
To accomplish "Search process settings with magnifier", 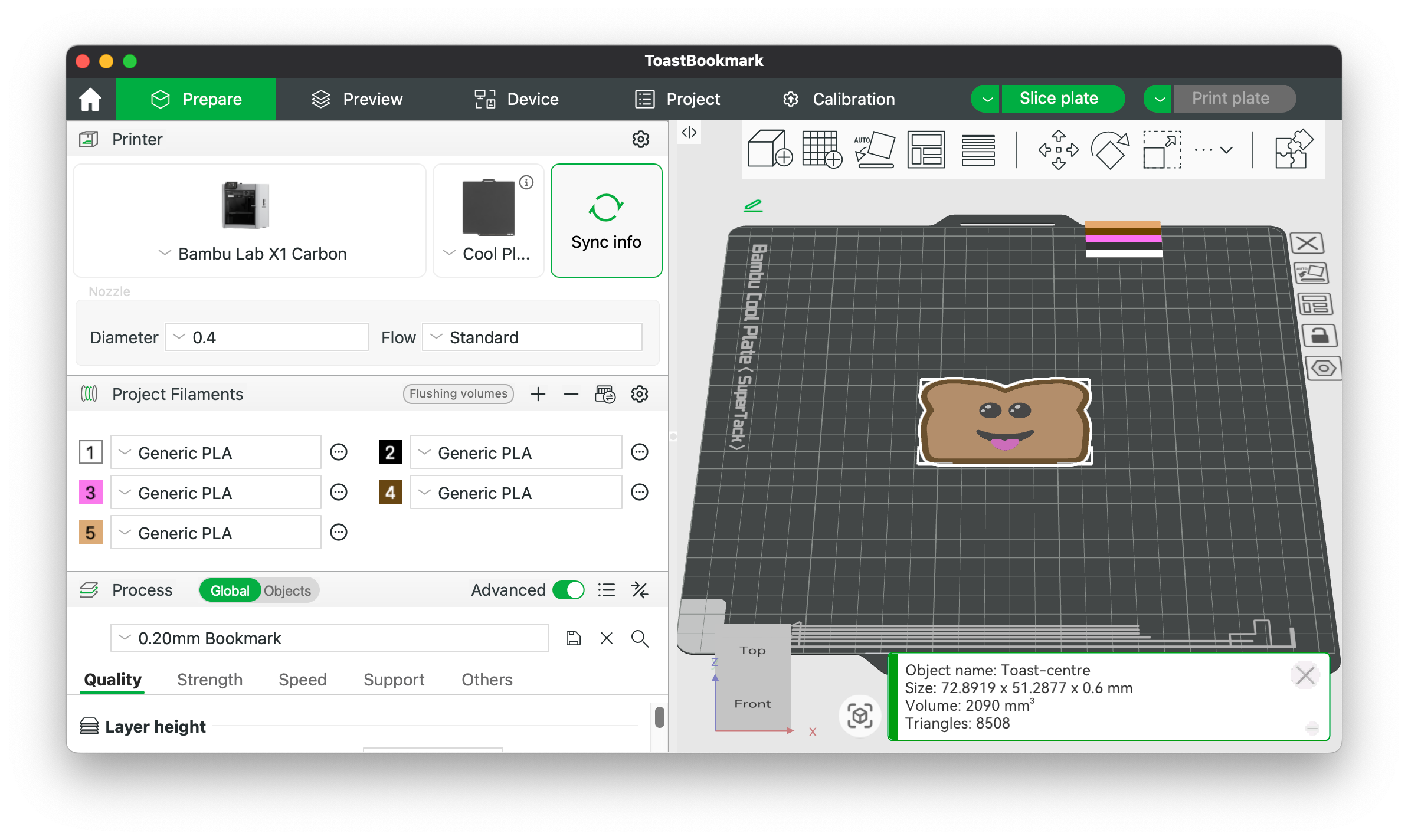I will tap(640, 638).
